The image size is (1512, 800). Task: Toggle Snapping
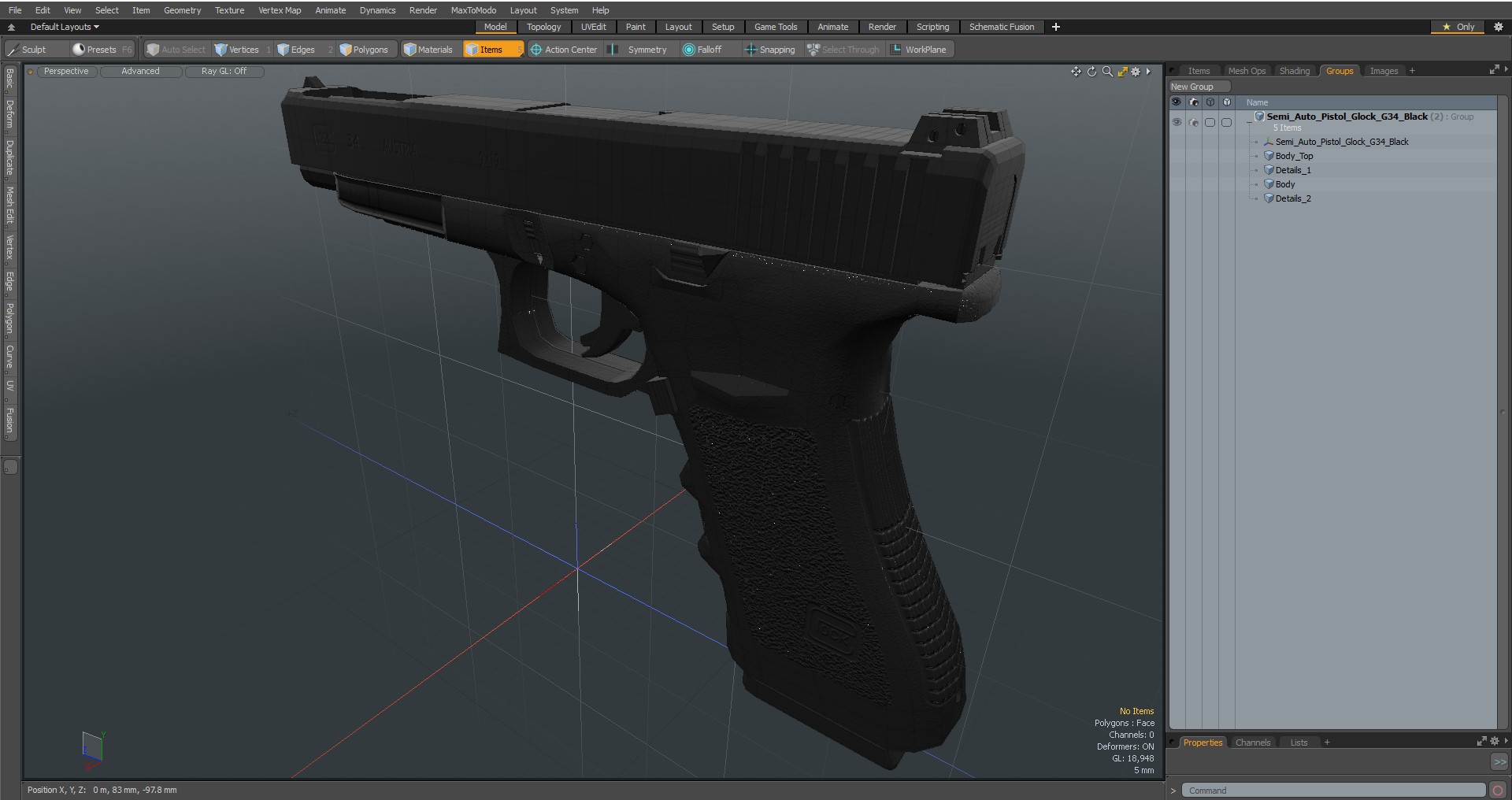pos(770,50)
